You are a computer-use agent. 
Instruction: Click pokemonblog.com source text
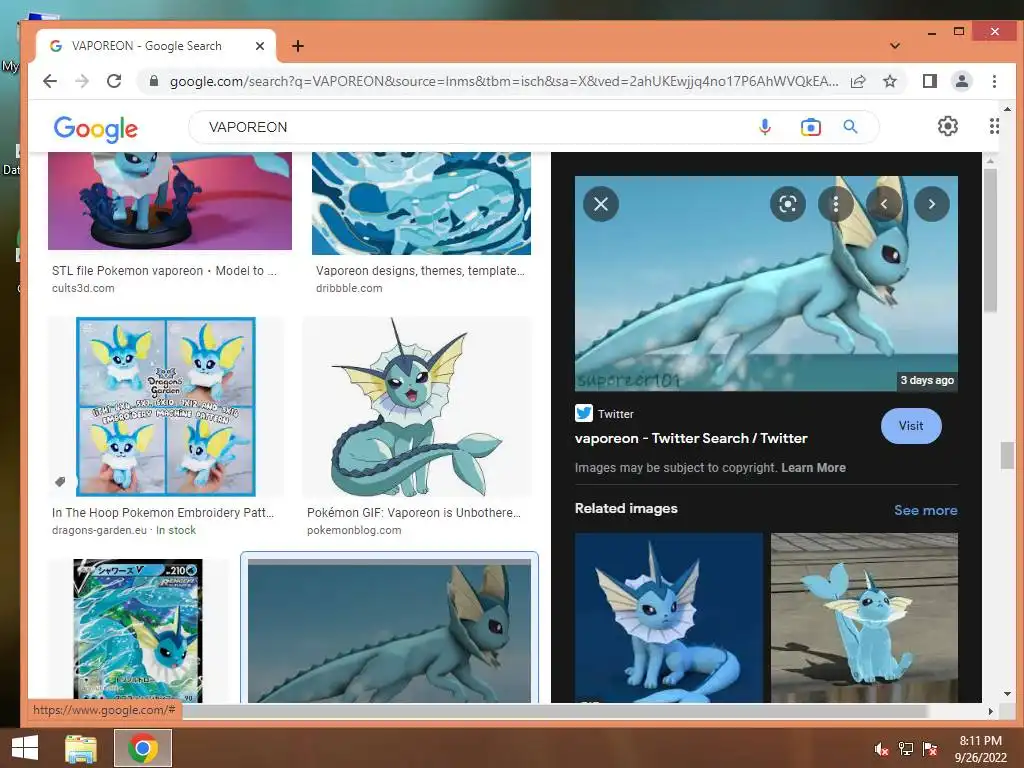click(x=354, y=530)
